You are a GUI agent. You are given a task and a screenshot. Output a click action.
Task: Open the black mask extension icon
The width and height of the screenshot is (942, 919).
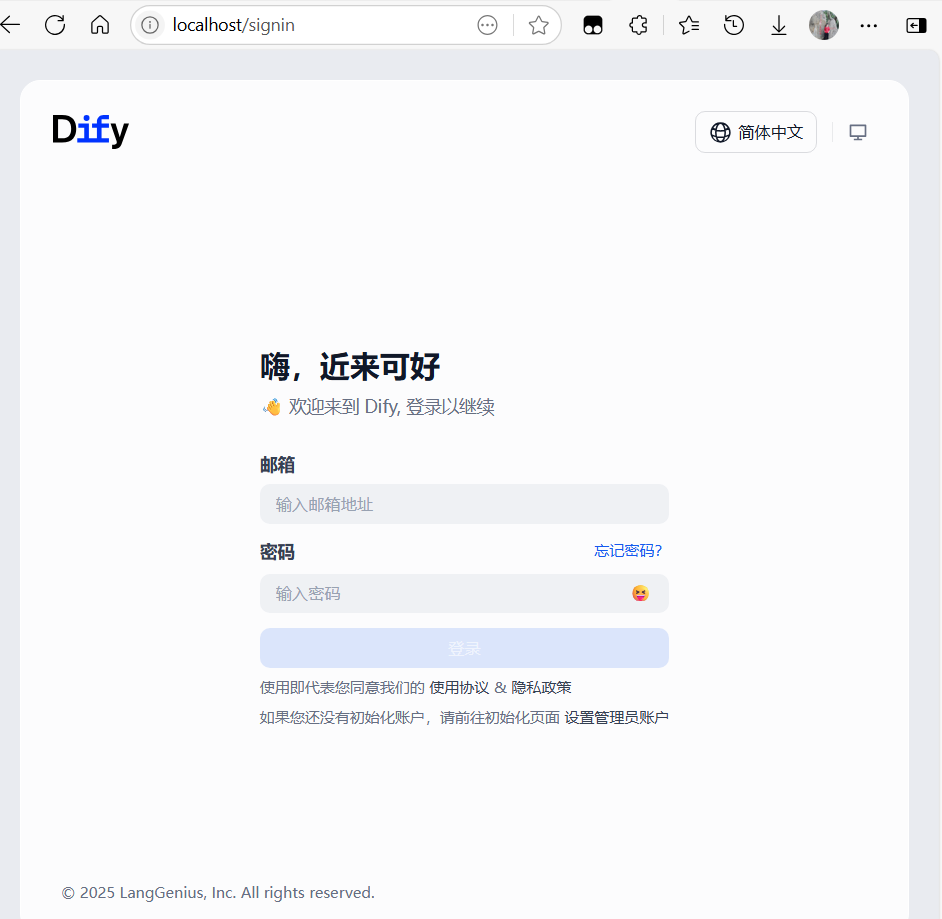[x=593, y=25]
